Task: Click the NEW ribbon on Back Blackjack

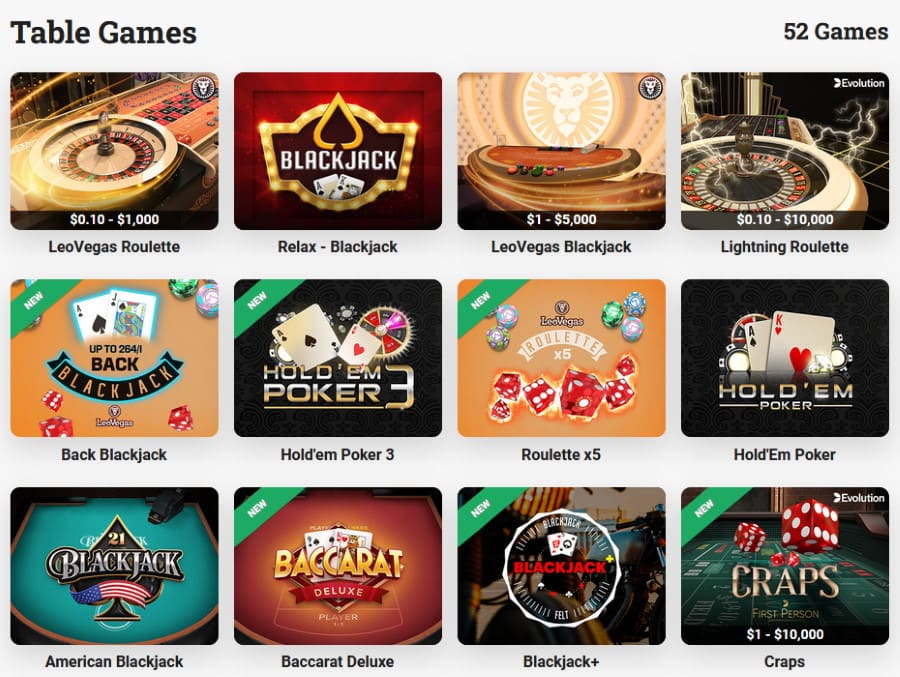Action: pos(33,300)
